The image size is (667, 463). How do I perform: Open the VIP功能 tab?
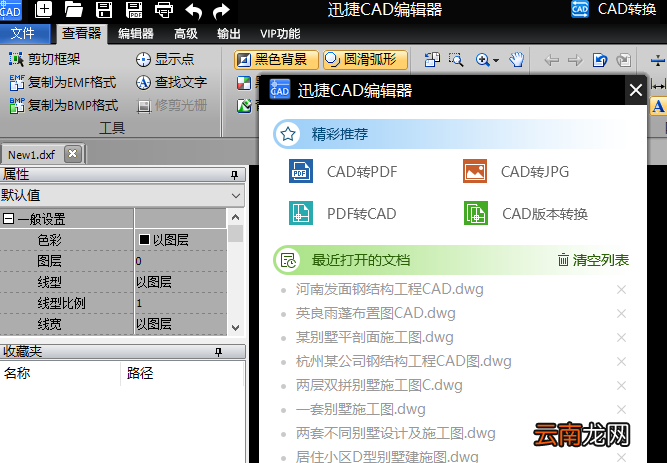(x=280, y=34)
